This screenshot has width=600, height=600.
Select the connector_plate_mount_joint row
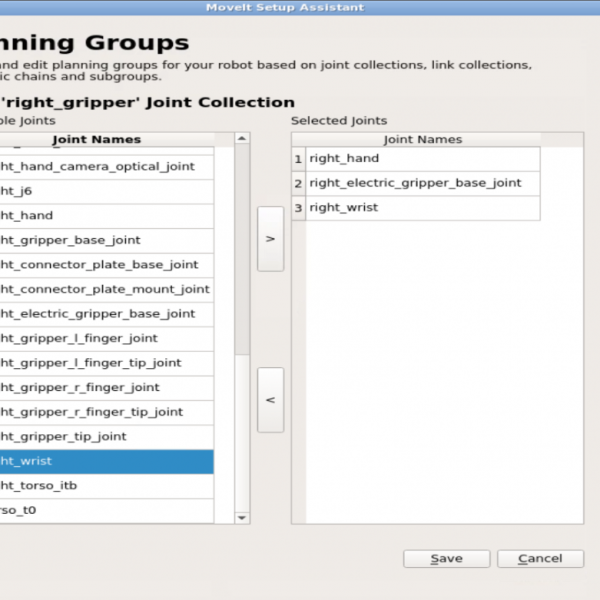point(107,289)
